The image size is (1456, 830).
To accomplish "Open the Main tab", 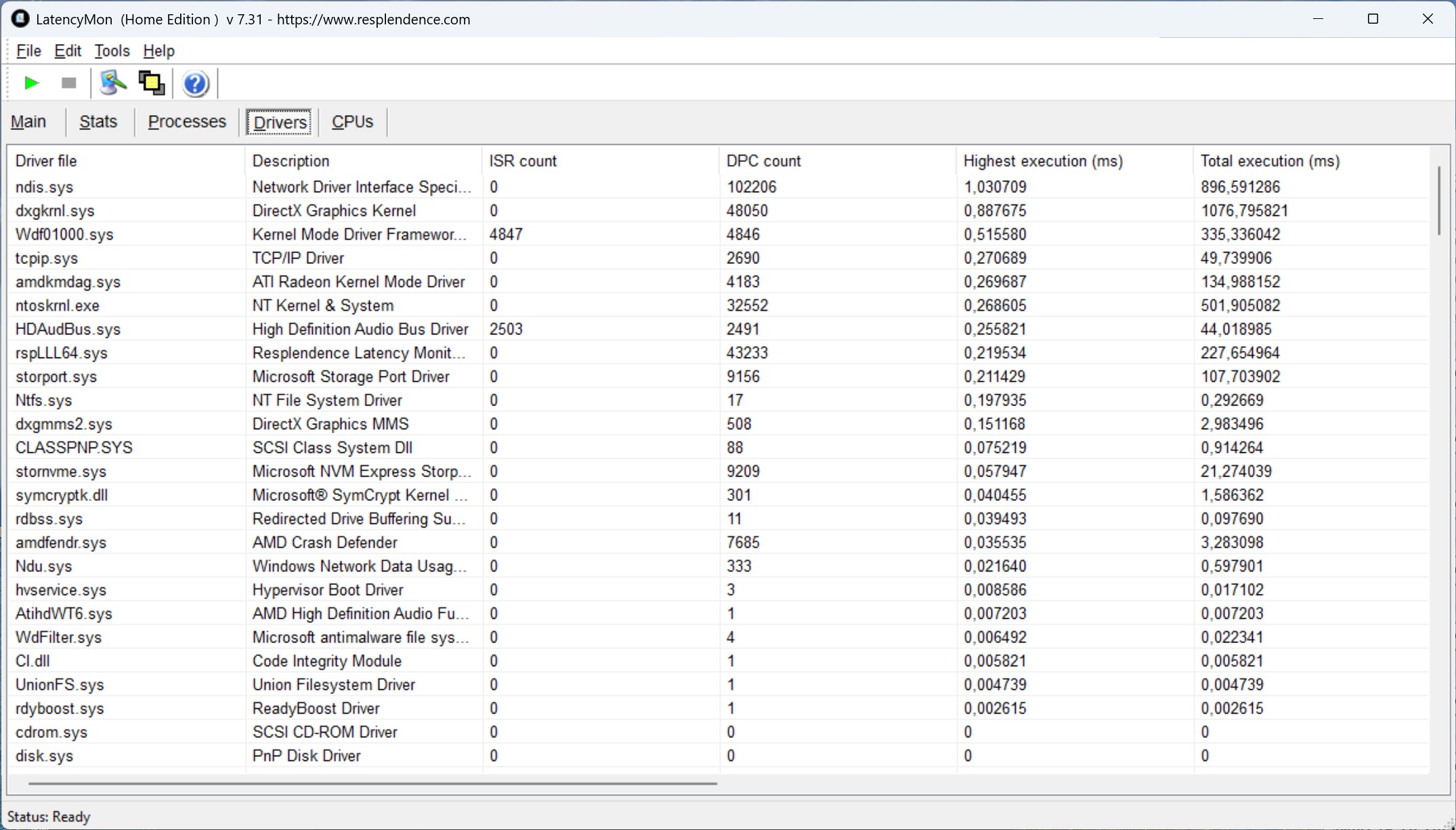I will point(28,122).
